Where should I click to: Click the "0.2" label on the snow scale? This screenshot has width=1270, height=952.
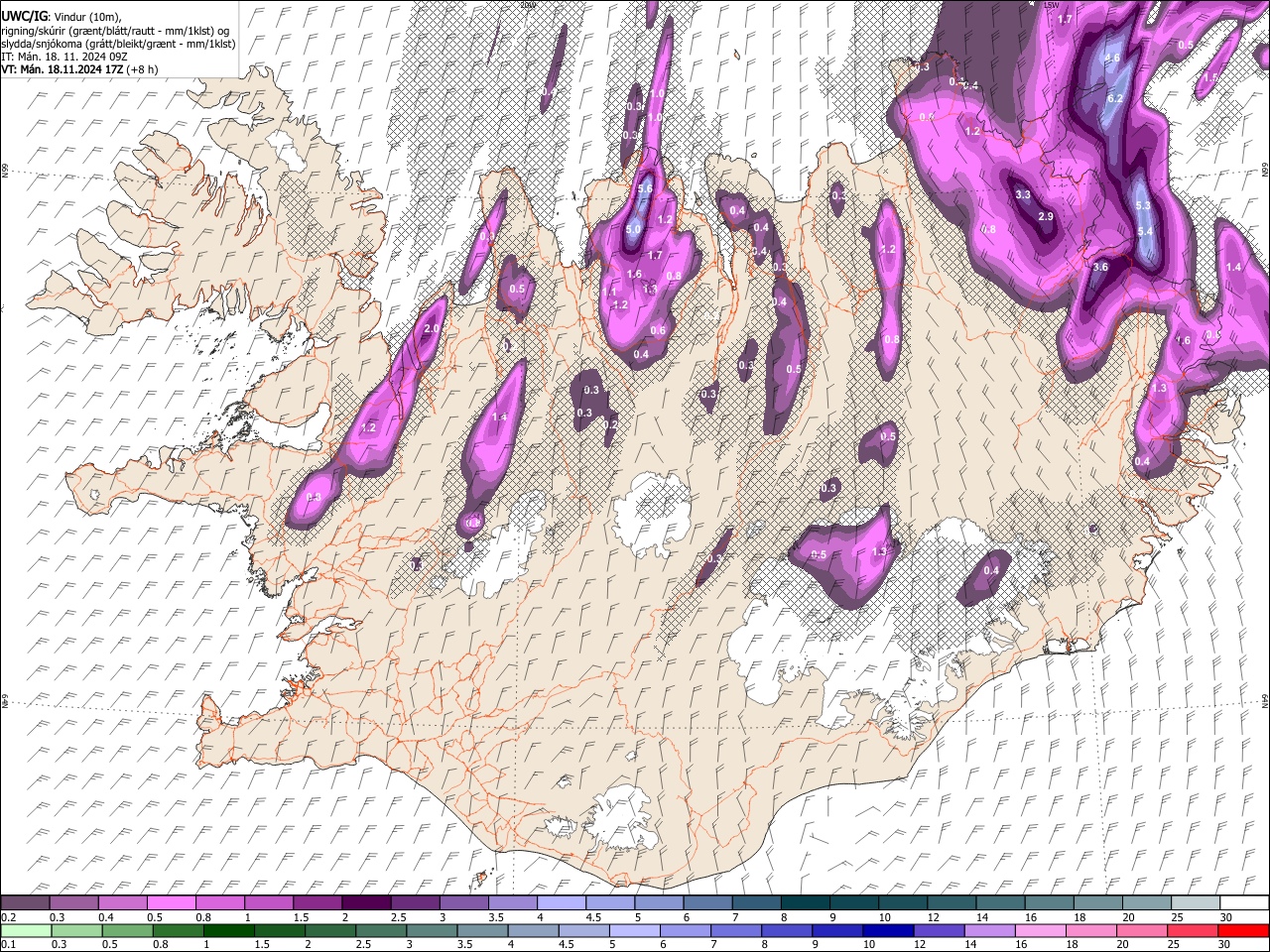(8, 917)
